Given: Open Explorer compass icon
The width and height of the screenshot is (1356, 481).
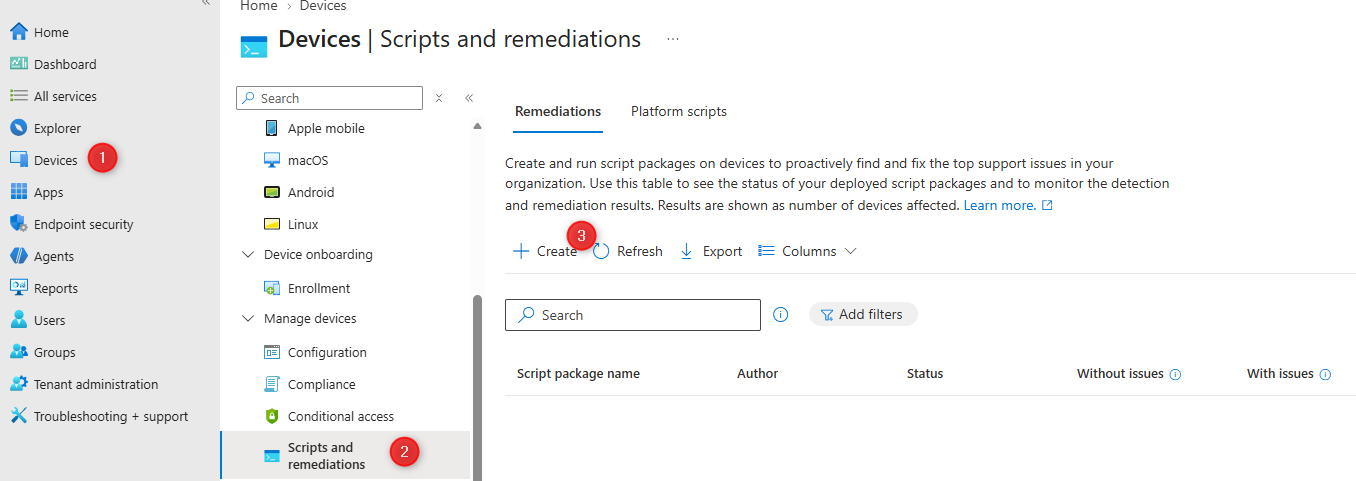Looking at the screenshot, I should (x=18, y=128).
